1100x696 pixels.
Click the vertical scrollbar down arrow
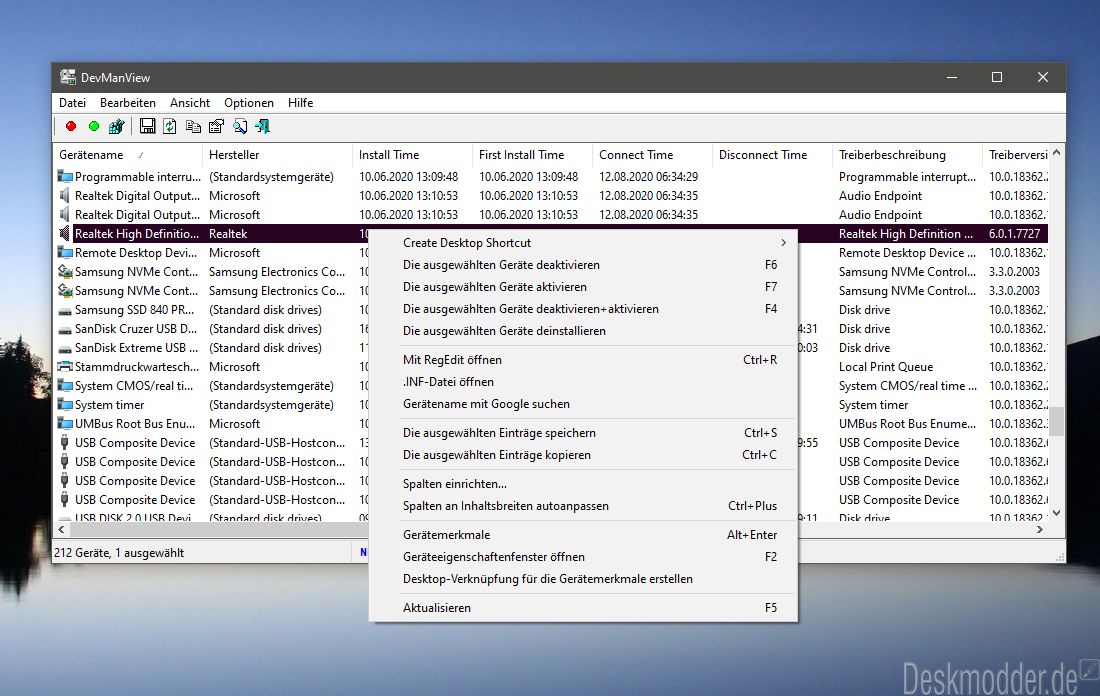[1057, 513]
